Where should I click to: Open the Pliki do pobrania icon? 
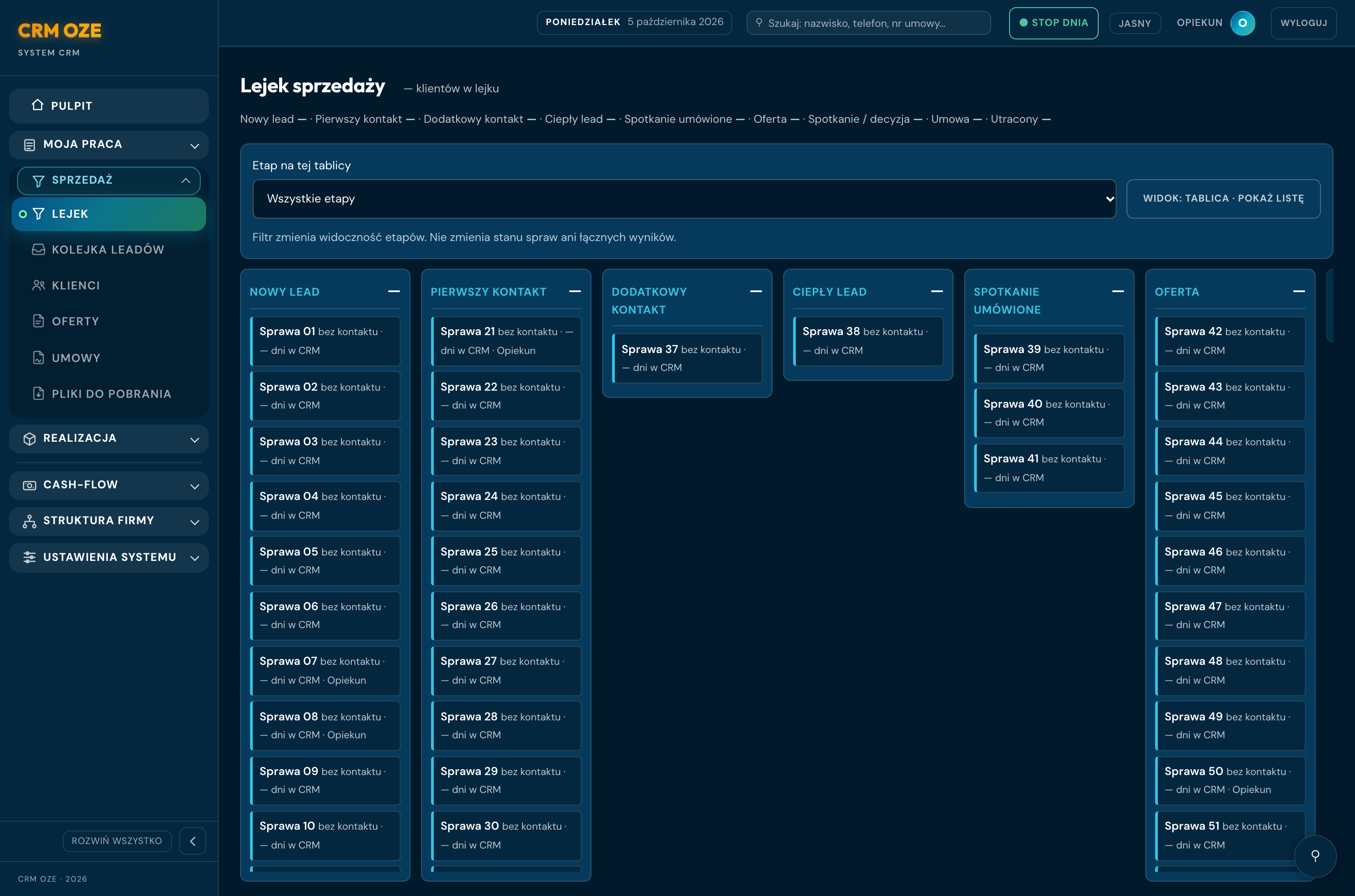click(x=38, y=394)
